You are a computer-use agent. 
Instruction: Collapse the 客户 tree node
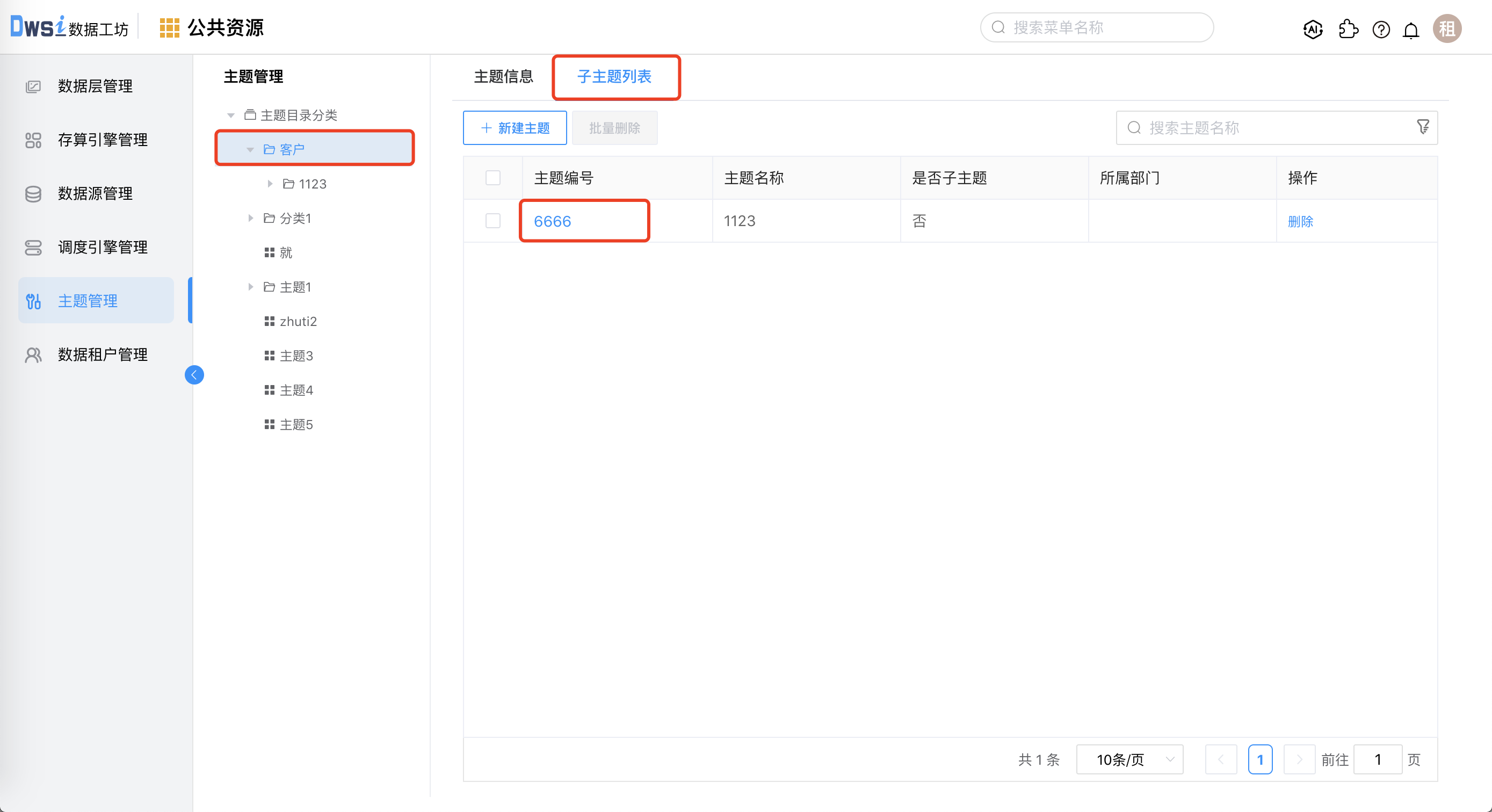(251, 149)
